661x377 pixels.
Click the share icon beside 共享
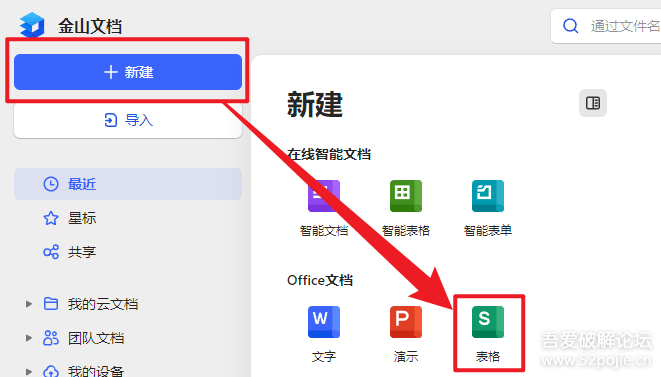point(51,252)
